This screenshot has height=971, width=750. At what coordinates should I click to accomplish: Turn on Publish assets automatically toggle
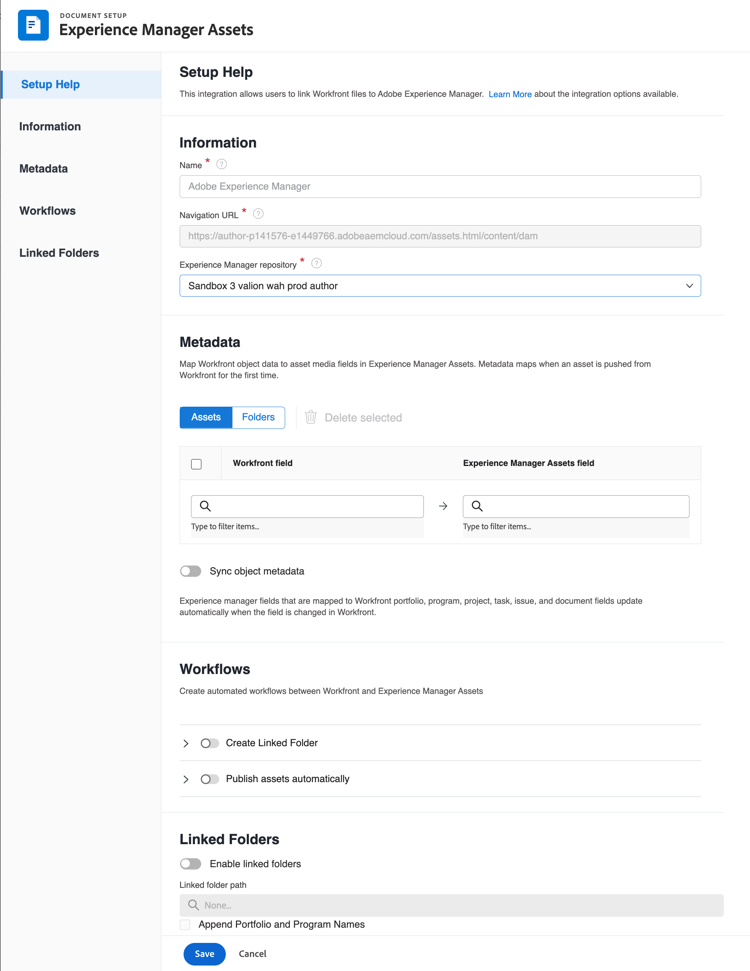(x=210, y=779)
